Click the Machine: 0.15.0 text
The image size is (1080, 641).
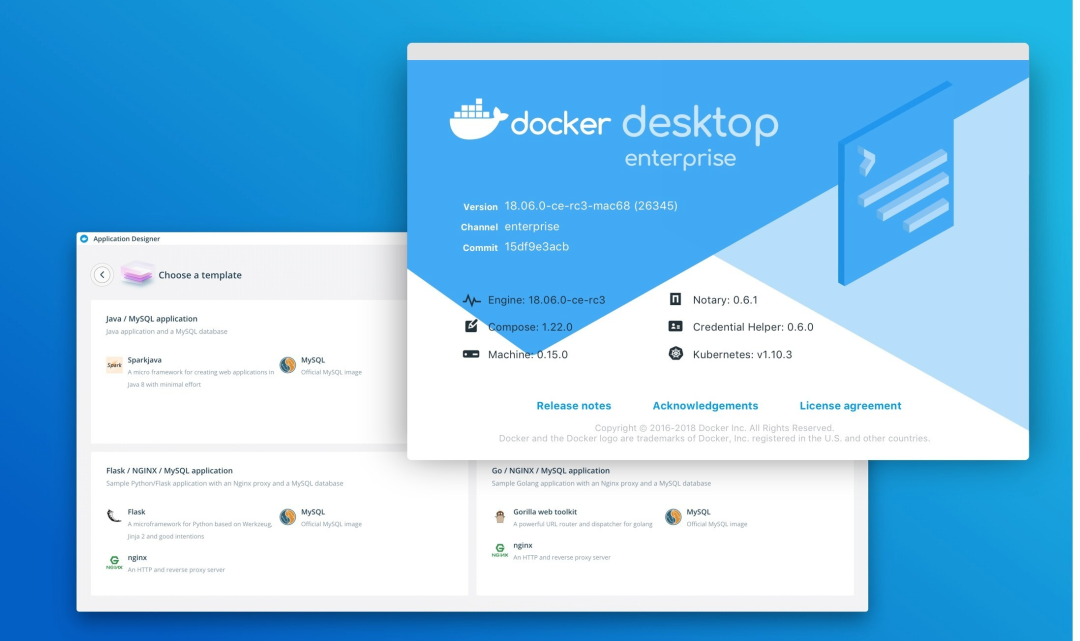pyautogui.click(x=528, y=355)
